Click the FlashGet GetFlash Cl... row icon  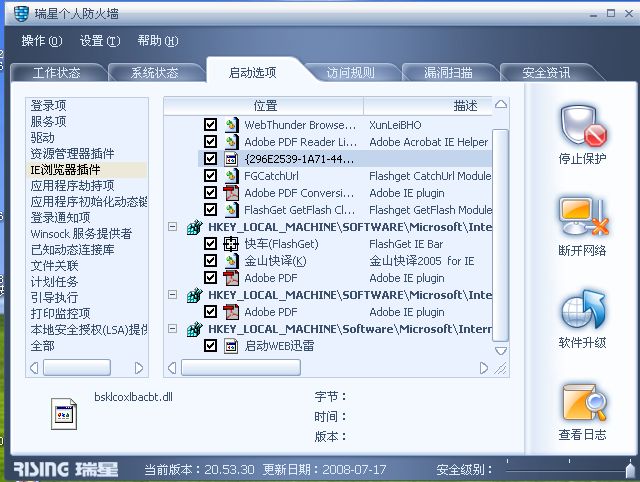[231, 210]
